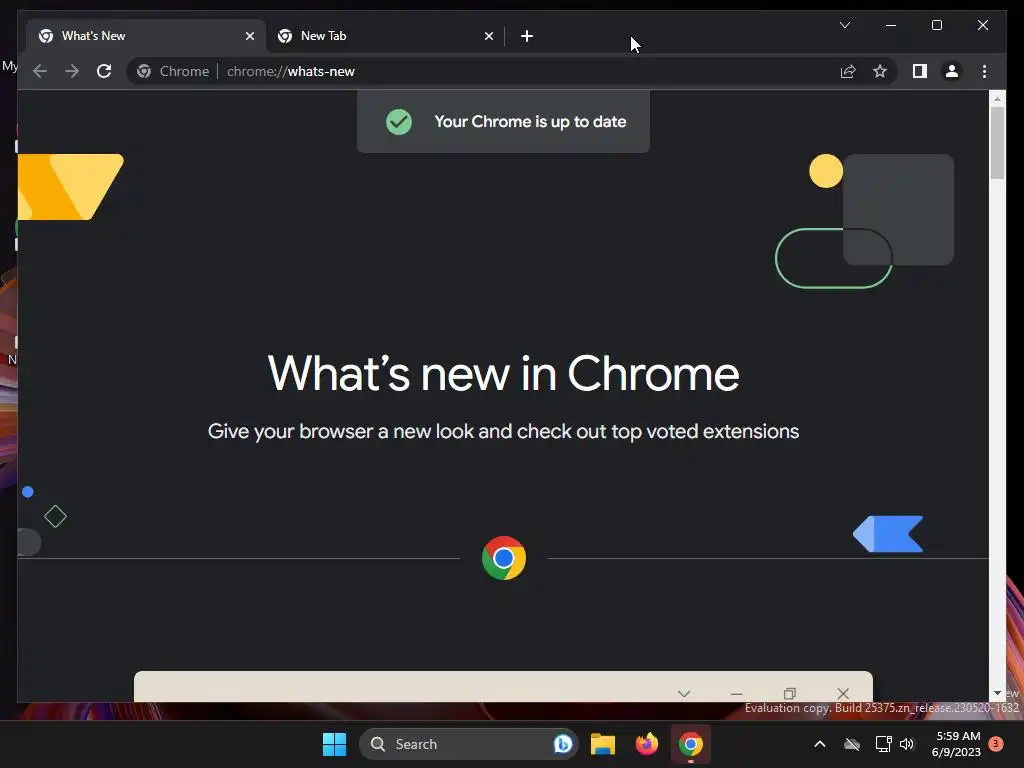1024x768 pixels.
Task: Open the volume speaker tray icon
Action: 907,744
